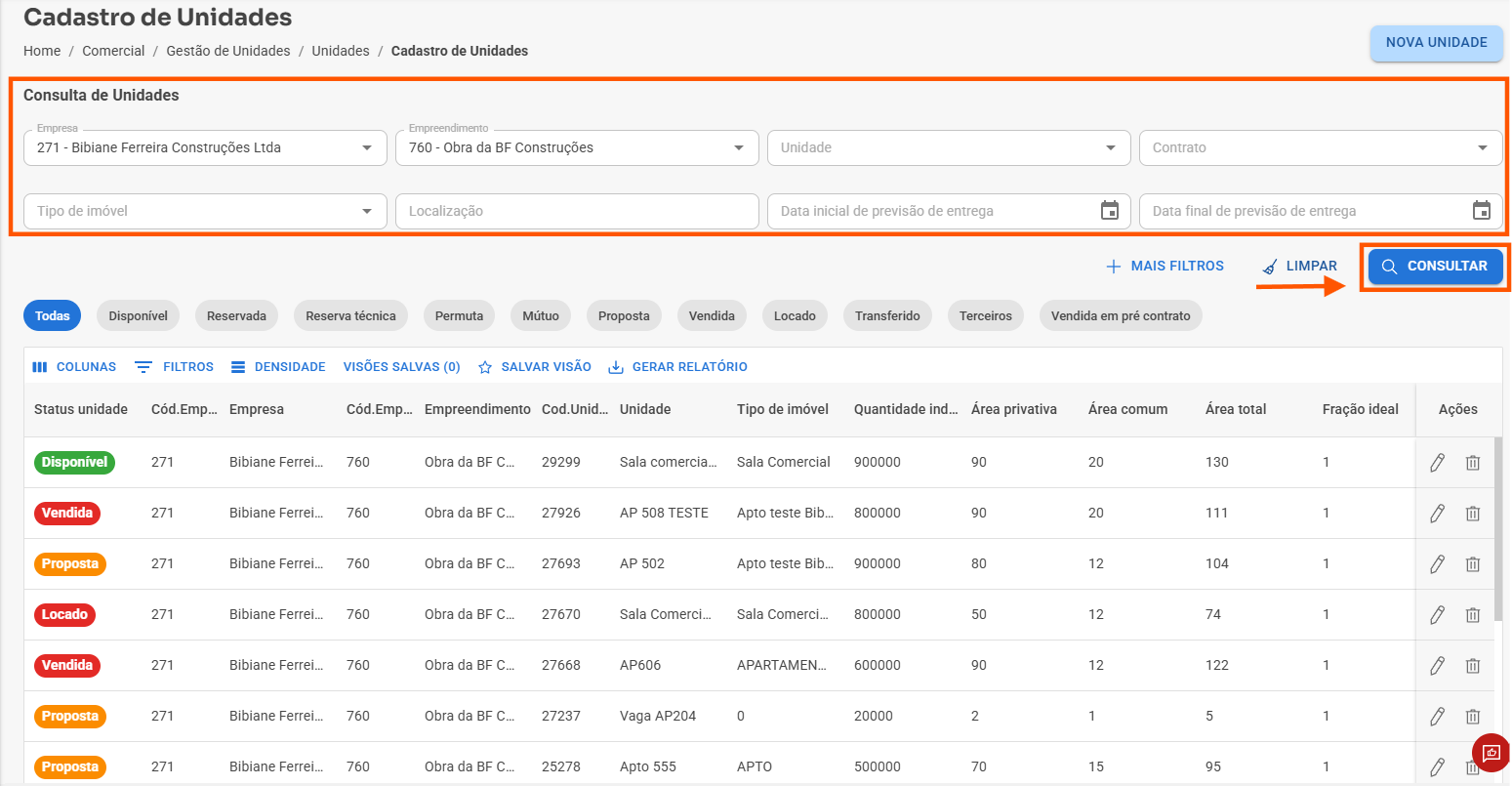Delete the unit with code 27670
This screenshot has height=786, width=1512.
coord(1473,615)
